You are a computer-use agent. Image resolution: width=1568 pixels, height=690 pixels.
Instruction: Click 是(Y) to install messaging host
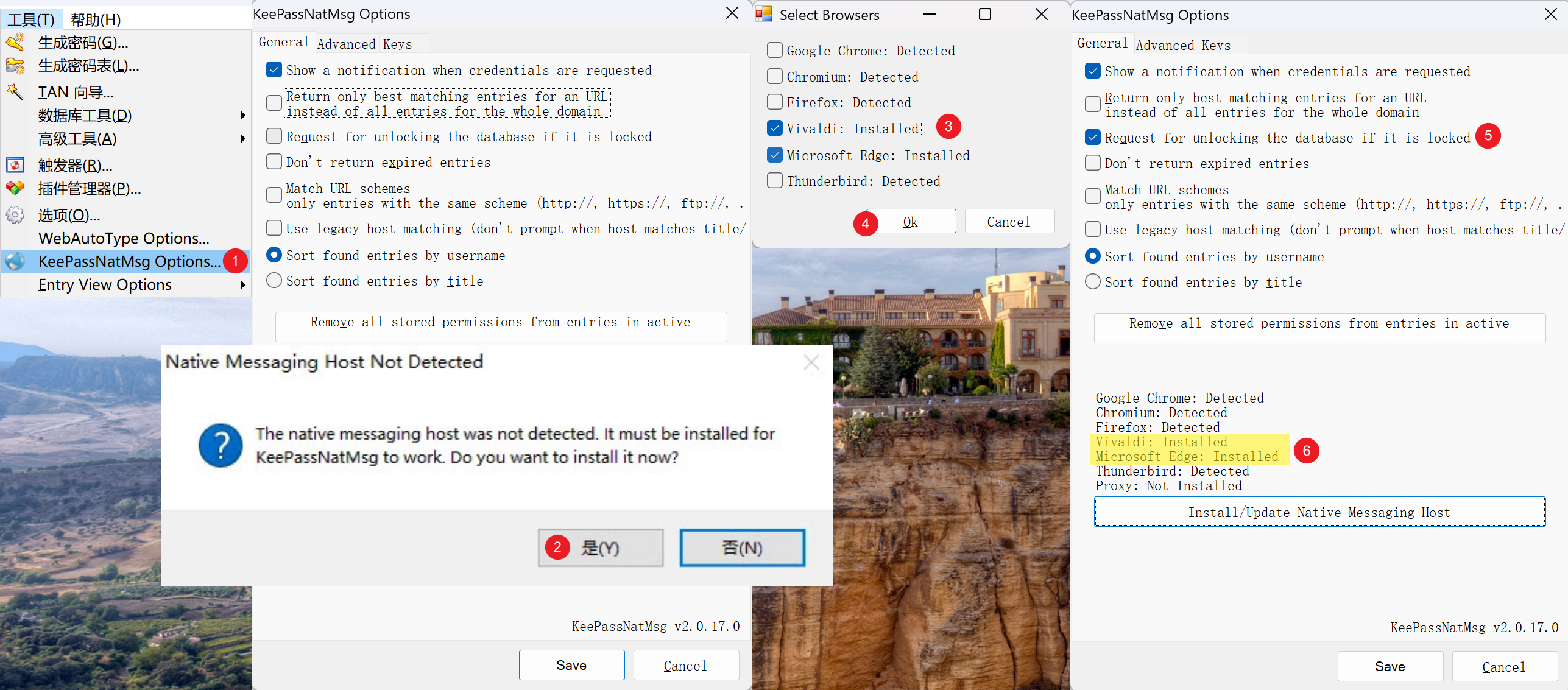[600, 547]
